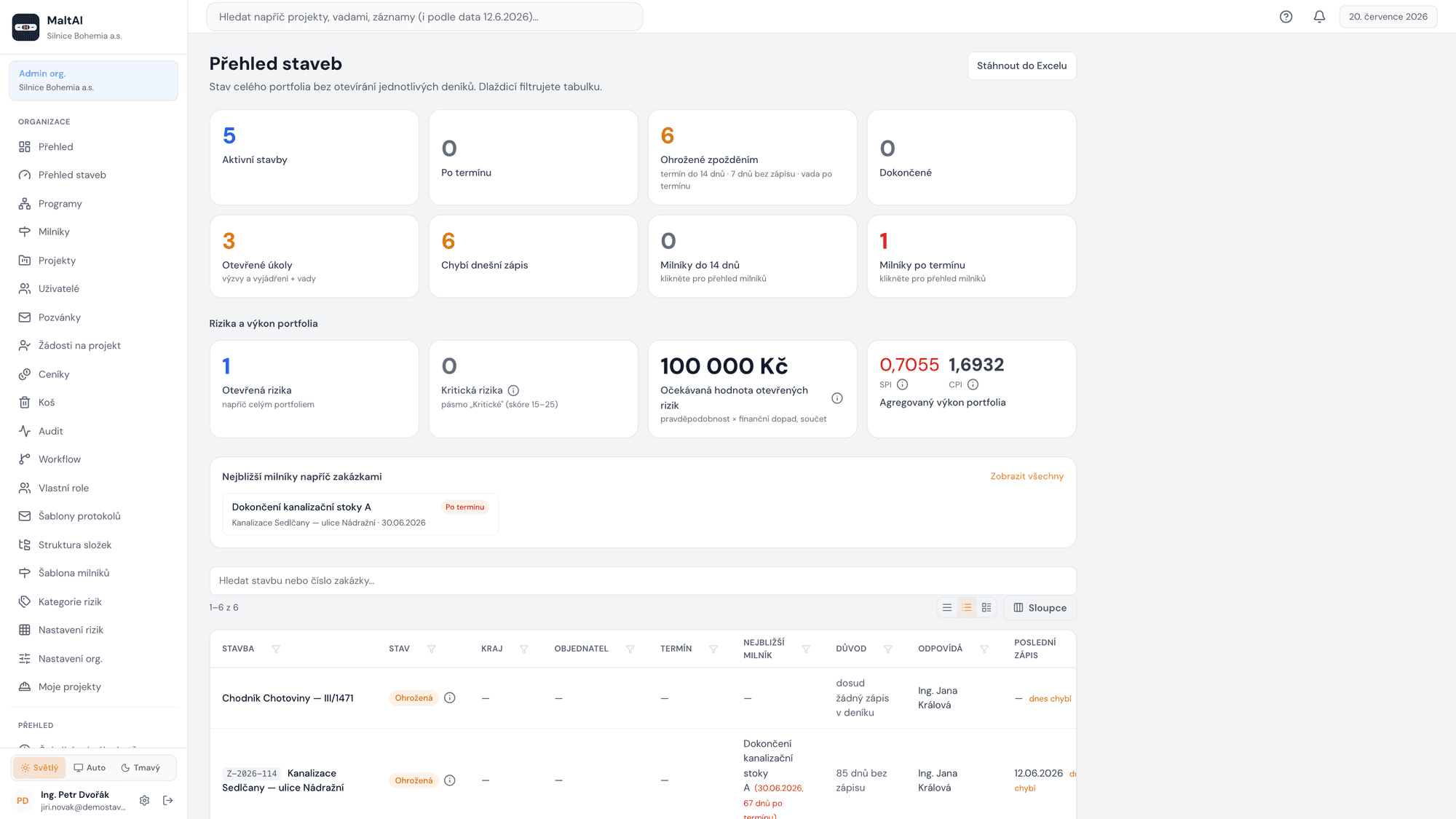Set theme mode to Auto
This screenshot has width=1456, height=819.
pyautogui.click(x=90, y=767)
